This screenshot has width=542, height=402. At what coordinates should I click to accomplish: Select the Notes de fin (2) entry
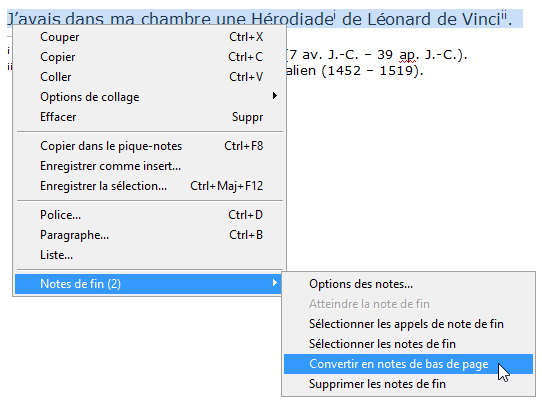(148, 284)
